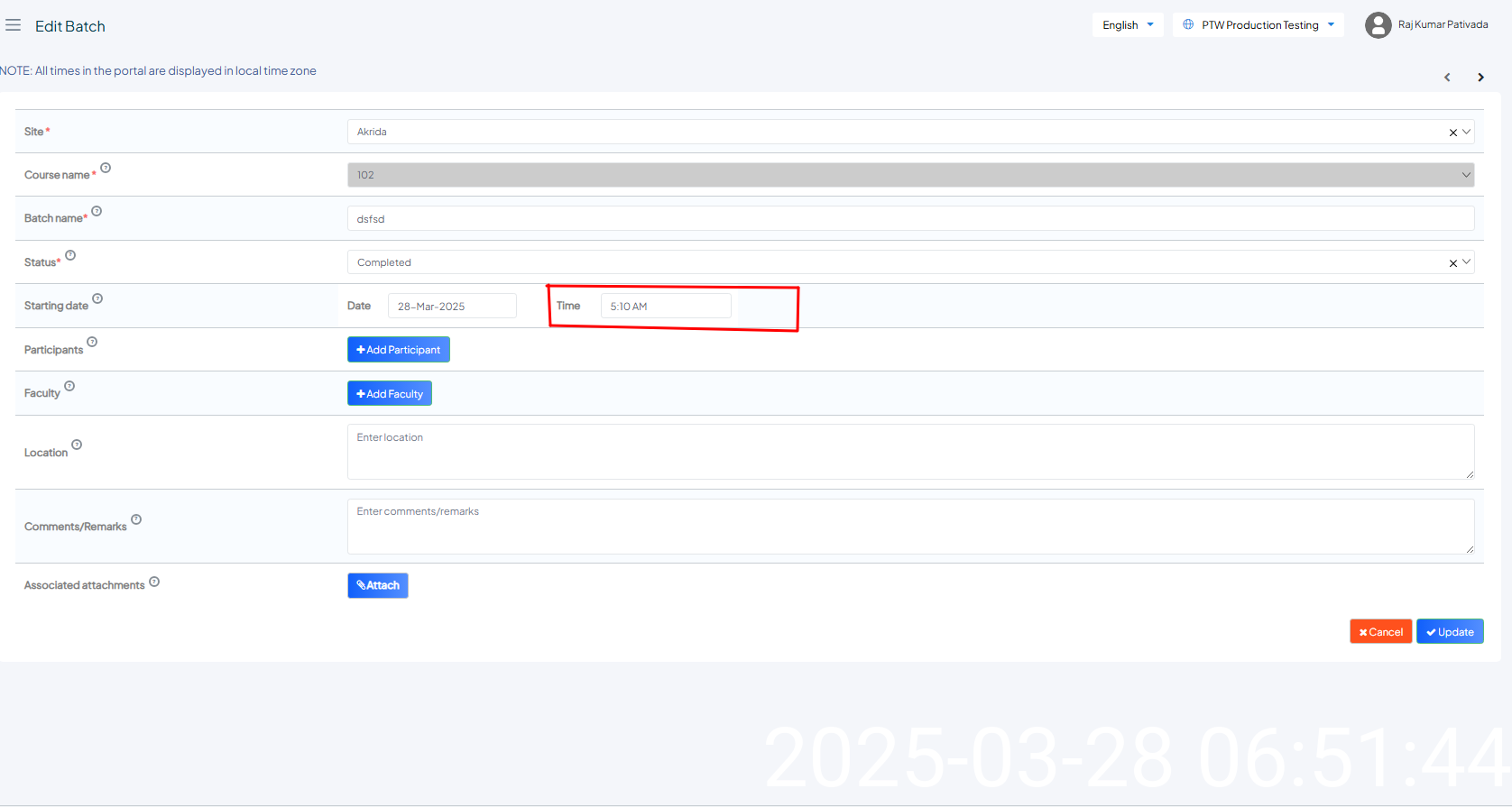Clear the Akrida site selection
This screenshot has width=1512, height=807.
[x=1452, y=133]
